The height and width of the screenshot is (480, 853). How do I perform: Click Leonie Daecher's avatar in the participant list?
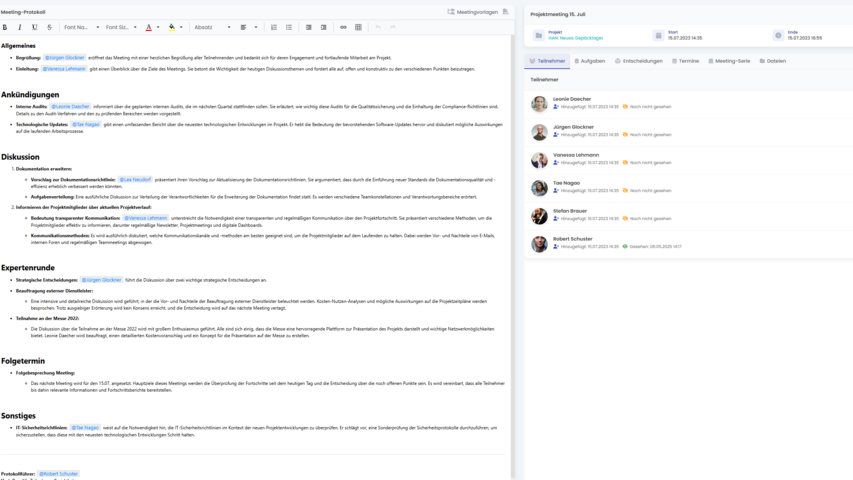(x=539, y=104)
